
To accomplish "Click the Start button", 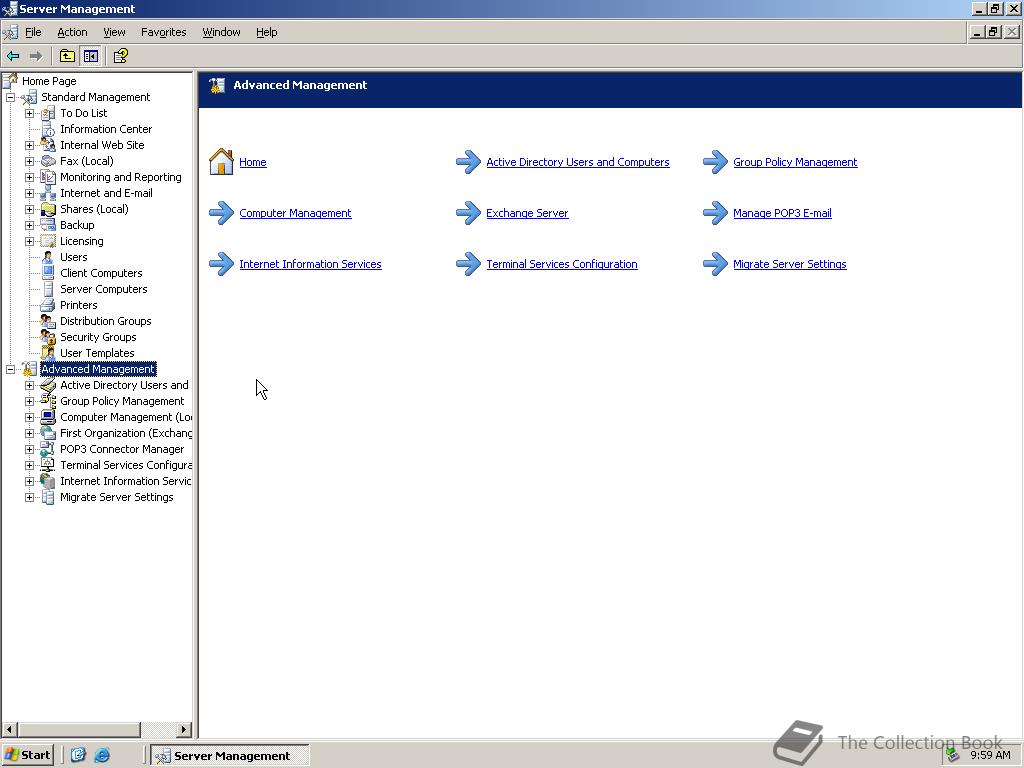I will (27, 755).
